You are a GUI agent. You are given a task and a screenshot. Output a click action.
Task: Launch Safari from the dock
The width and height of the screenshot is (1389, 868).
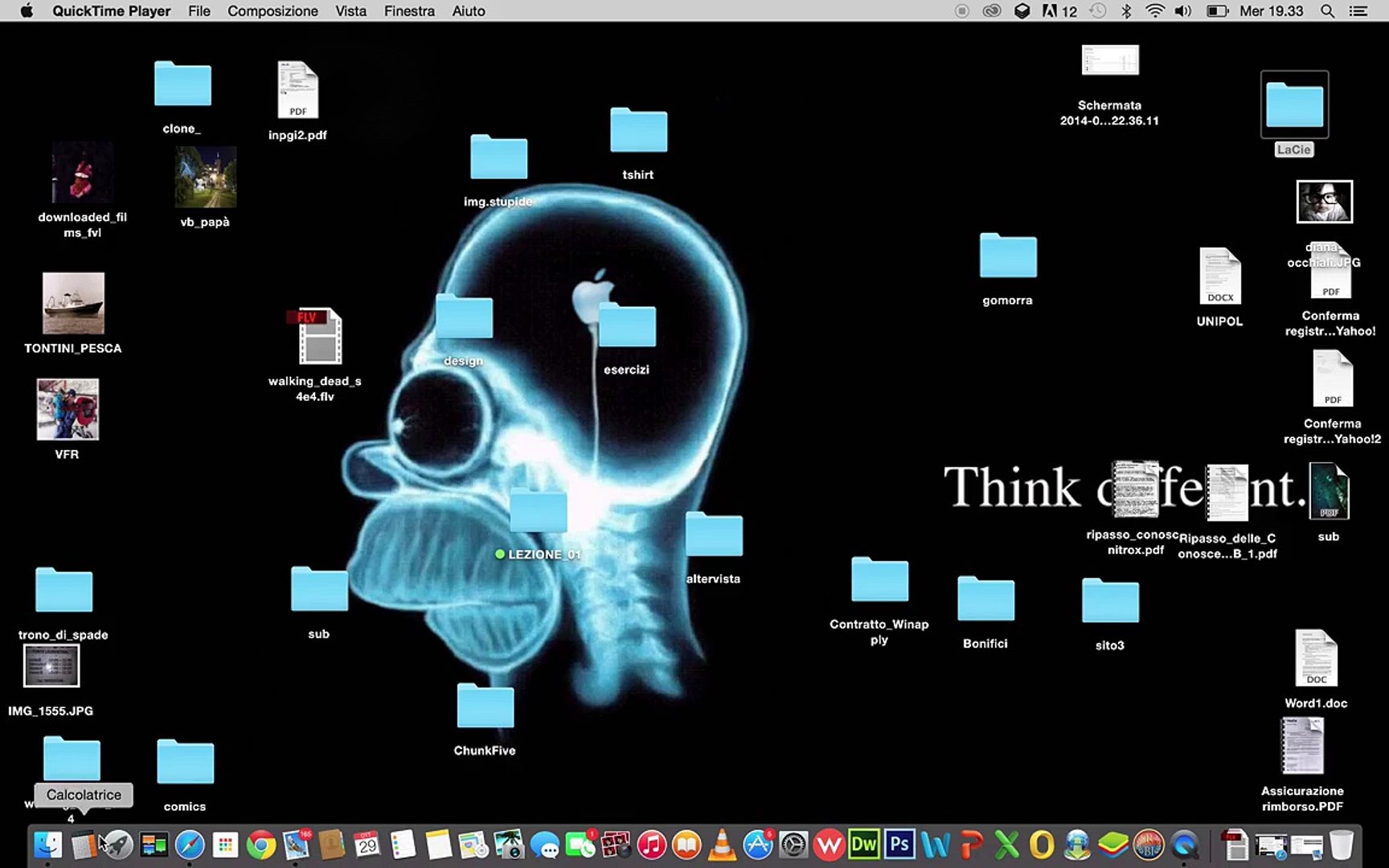click(190, 845)
